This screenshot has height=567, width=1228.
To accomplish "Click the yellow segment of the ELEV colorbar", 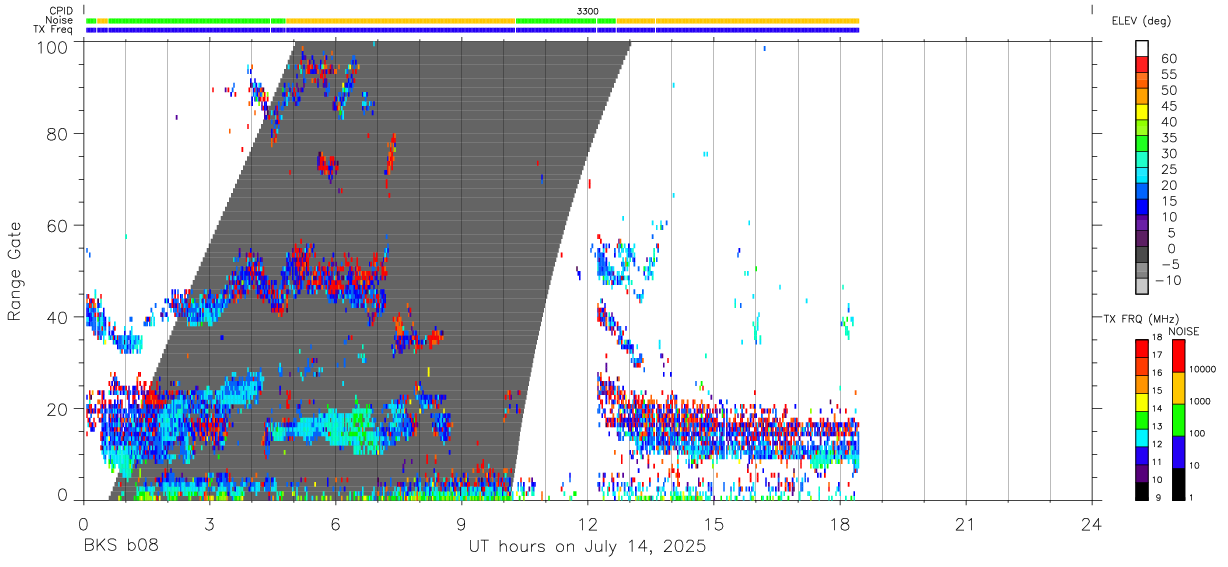I will click(1142, 112).
